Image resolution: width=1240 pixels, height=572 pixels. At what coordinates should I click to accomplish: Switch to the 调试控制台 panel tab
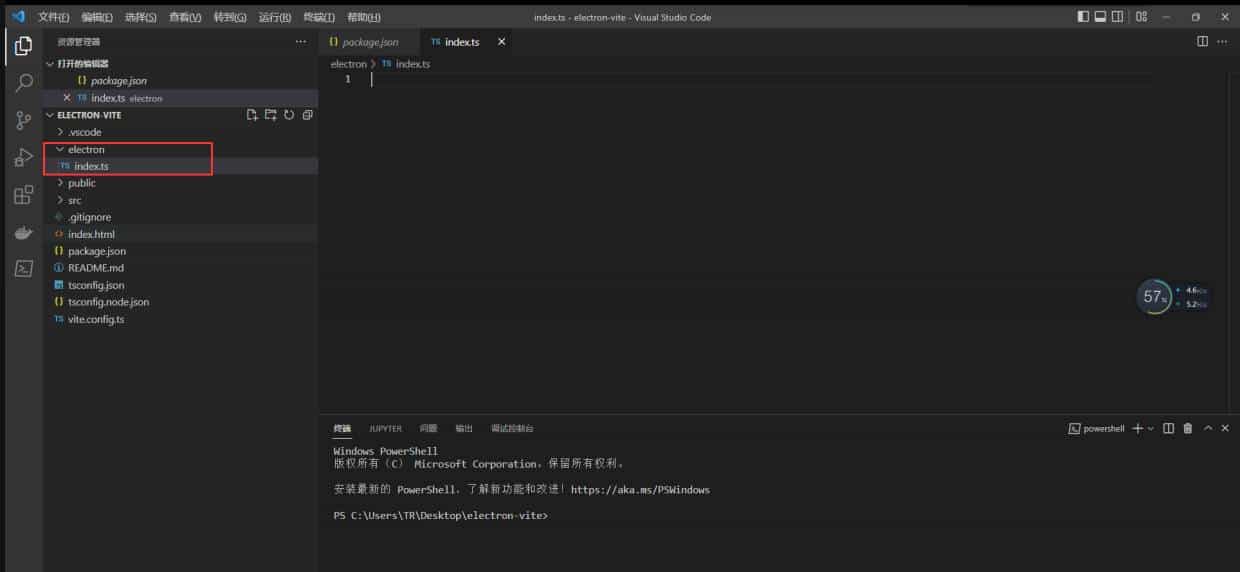(x=512, y=428)
